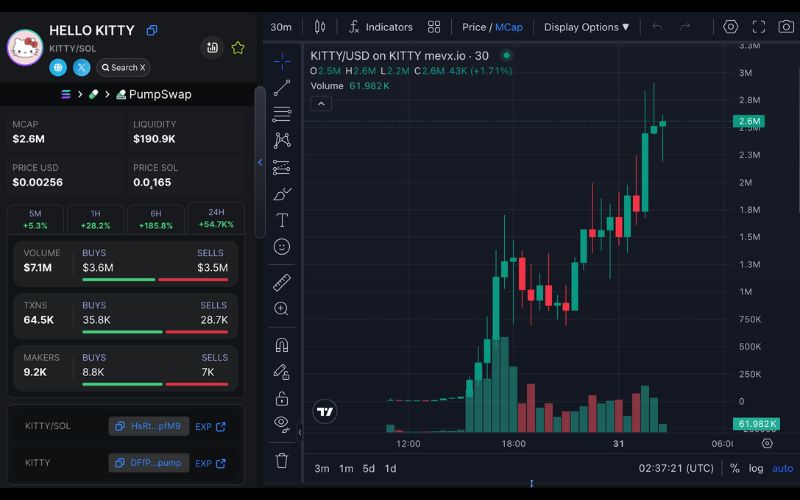Set chart range to 1m

[x=346, y=468]
